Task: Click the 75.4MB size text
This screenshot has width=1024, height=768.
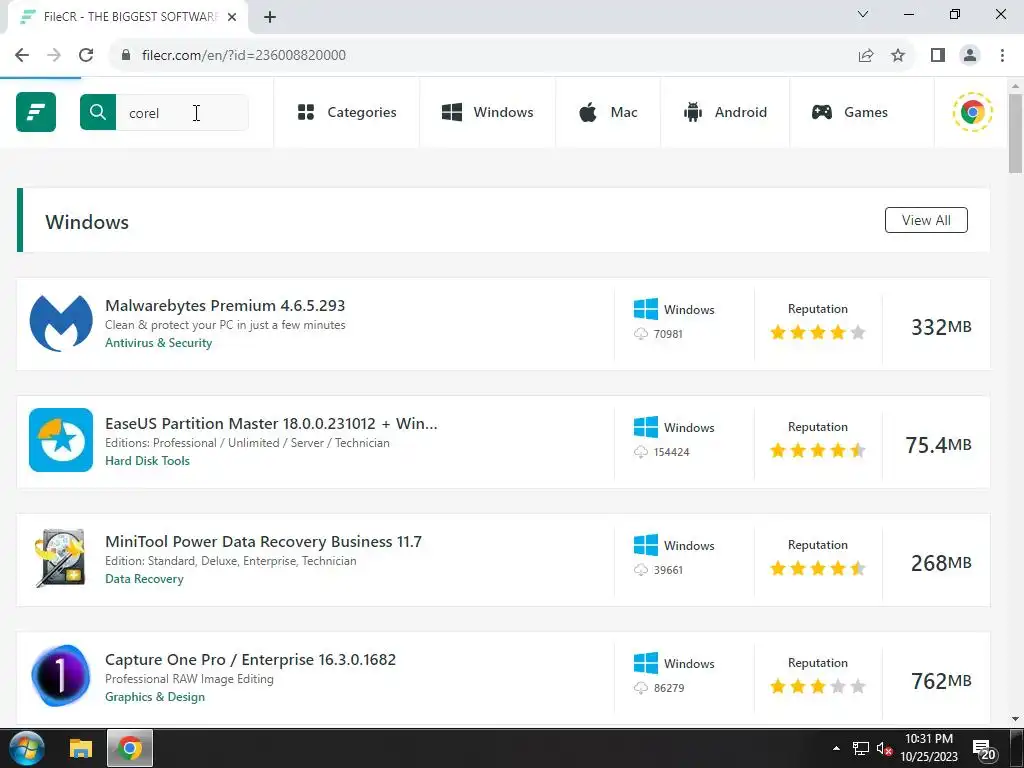Action: [938, 445]
